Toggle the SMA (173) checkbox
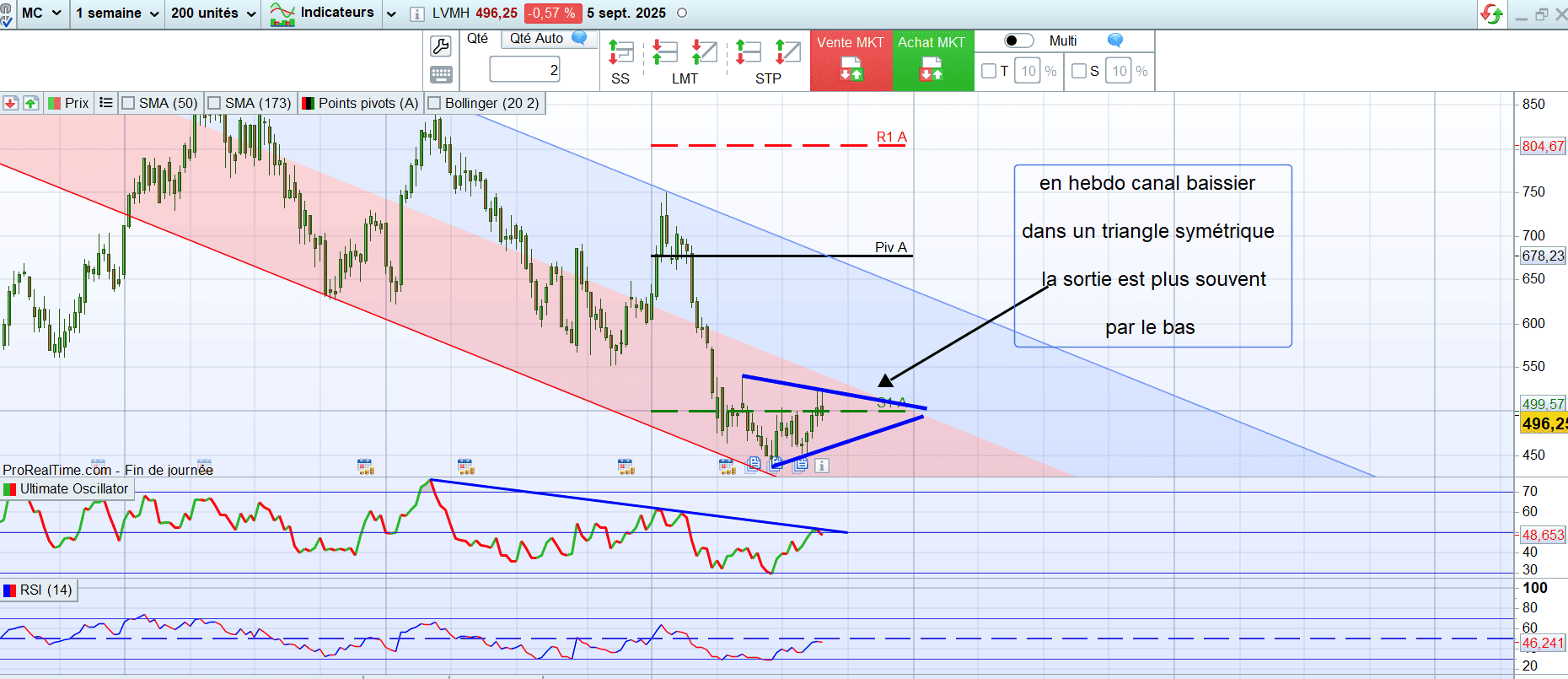The height and width of the screenshot is (679, 1568). point(214,103)
